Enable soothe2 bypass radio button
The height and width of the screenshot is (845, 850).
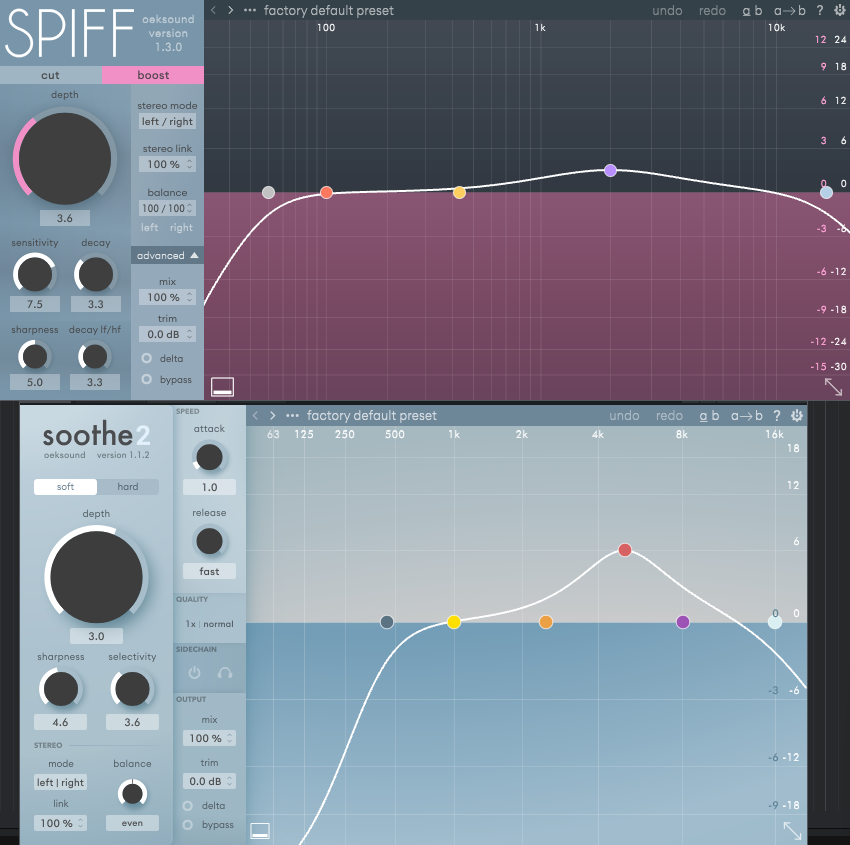[x=188, y=824]
